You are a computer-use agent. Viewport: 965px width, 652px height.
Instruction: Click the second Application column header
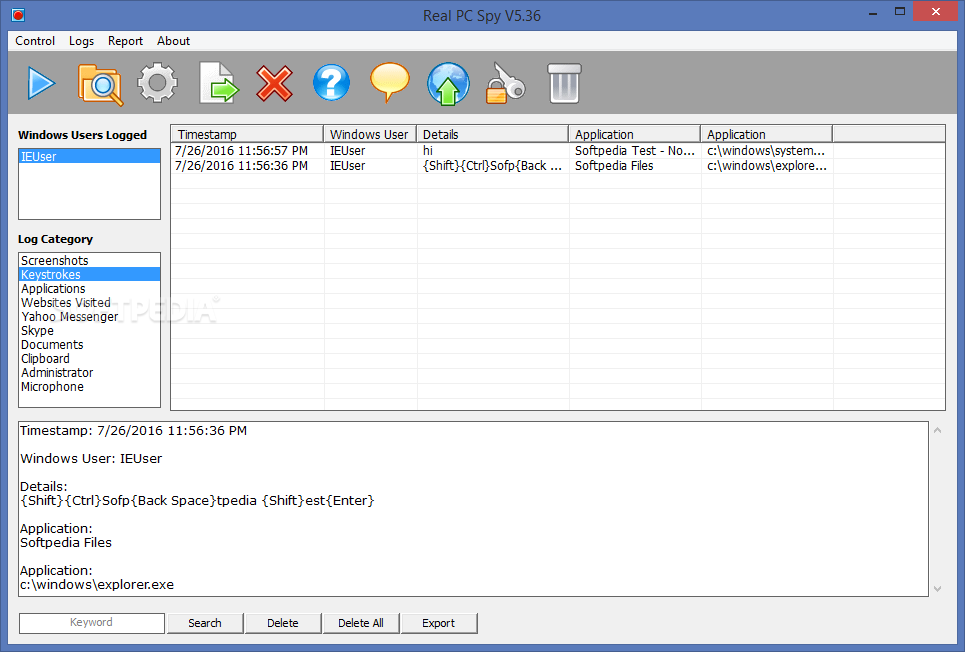click(x=767, y=134)
